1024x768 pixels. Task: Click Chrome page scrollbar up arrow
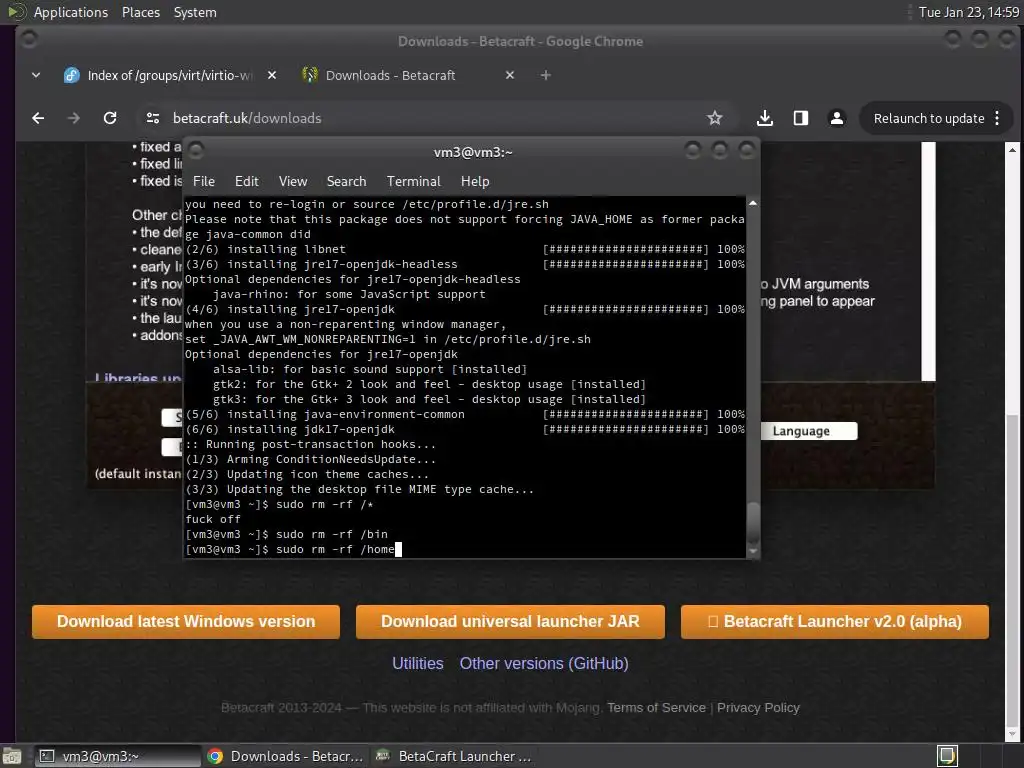coord(1012,150)
